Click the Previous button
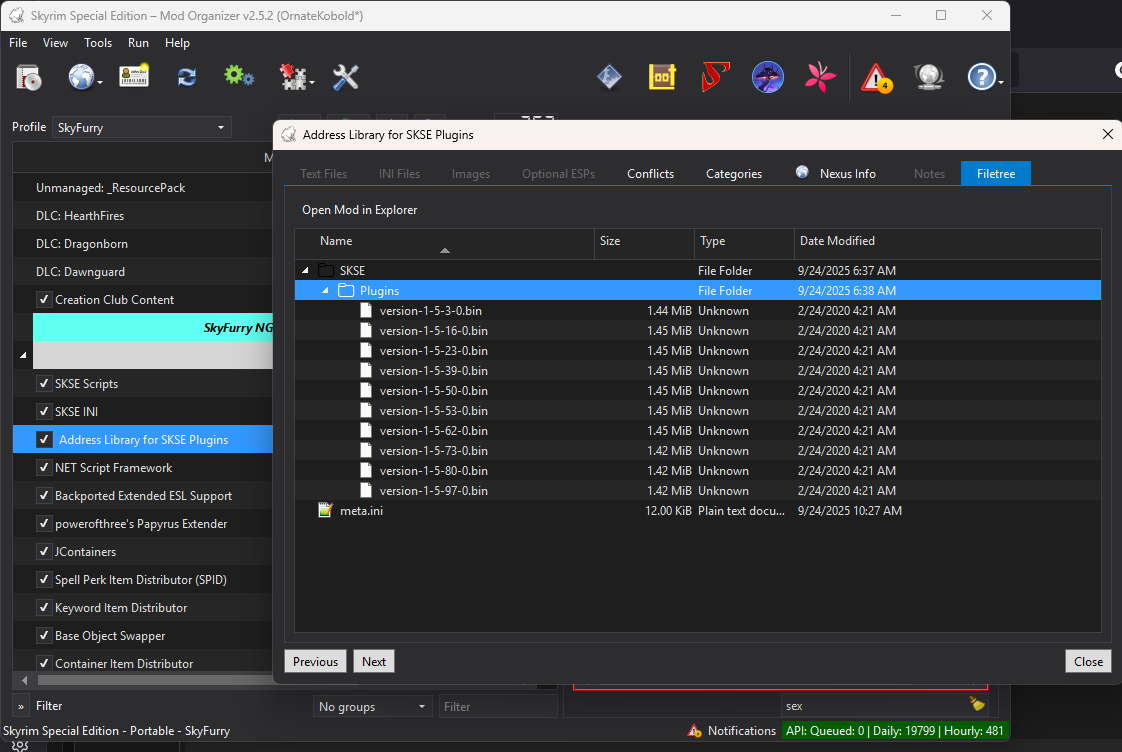1122x752 pixels. [x=316, y=661]
